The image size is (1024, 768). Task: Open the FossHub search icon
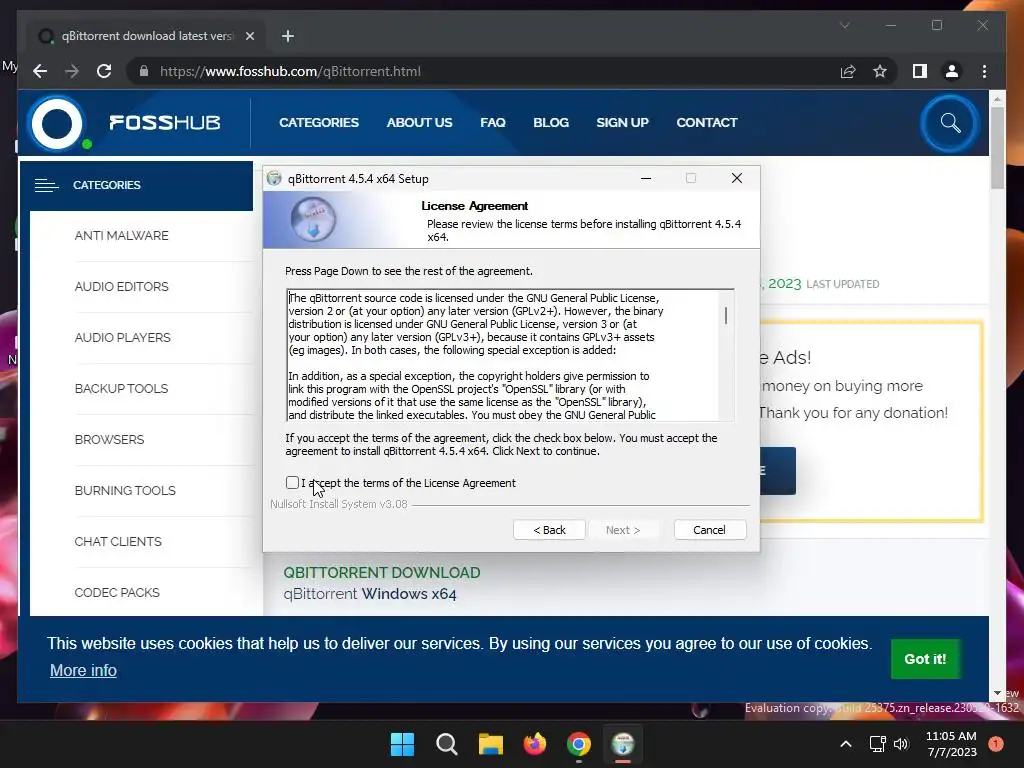coord(950,123)
